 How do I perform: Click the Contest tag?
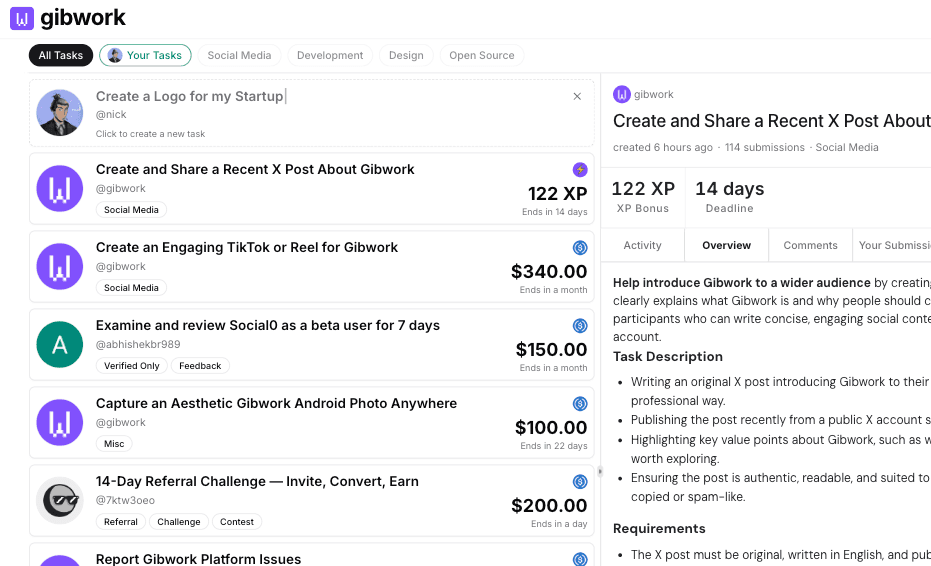[x=237, y=521]
